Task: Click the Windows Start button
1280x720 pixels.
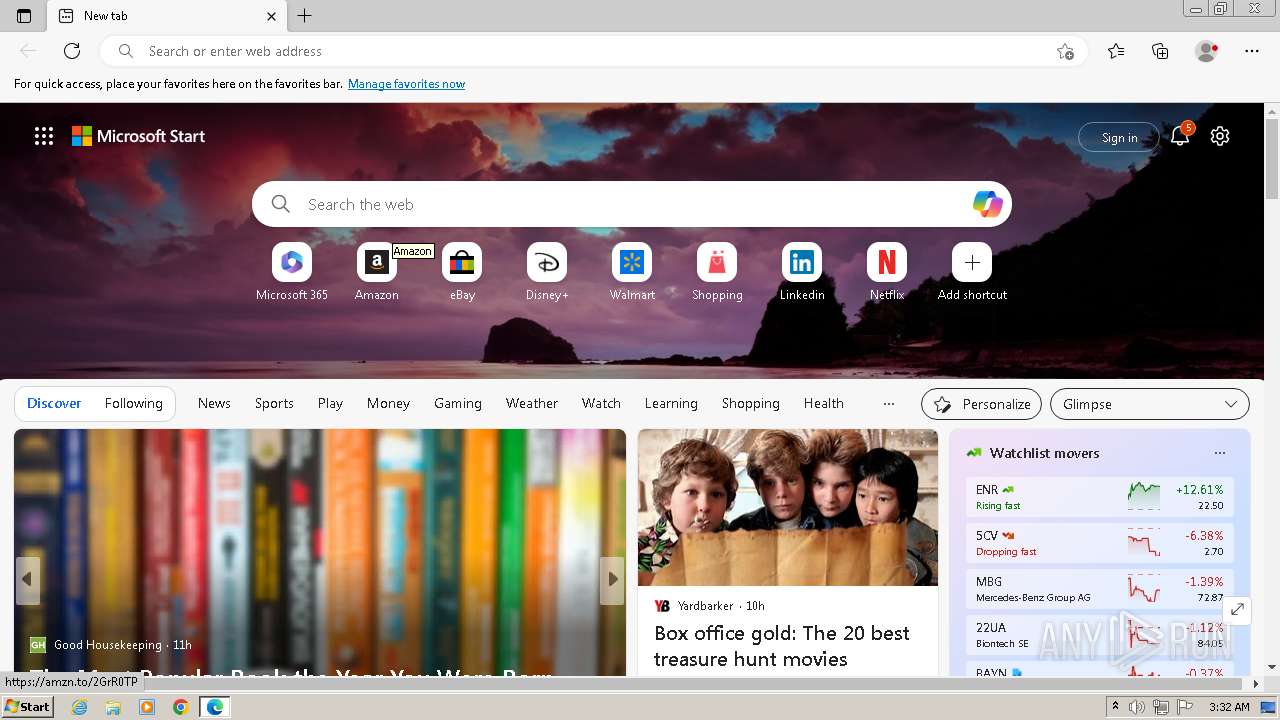Action: pos(27,706)
